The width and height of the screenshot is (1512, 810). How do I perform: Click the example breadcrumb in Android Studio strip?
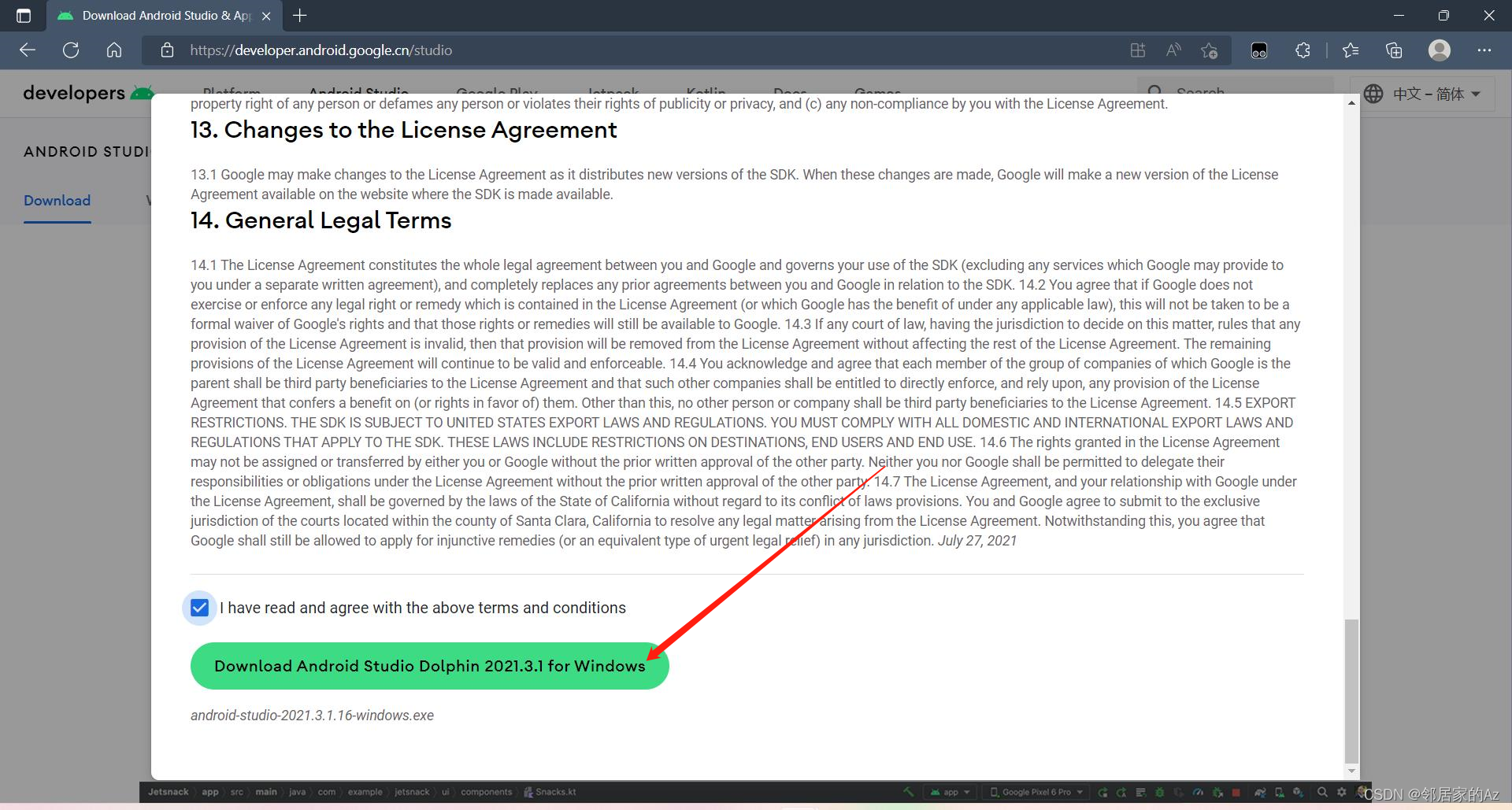pyautogui.click(x=365, y=792)
